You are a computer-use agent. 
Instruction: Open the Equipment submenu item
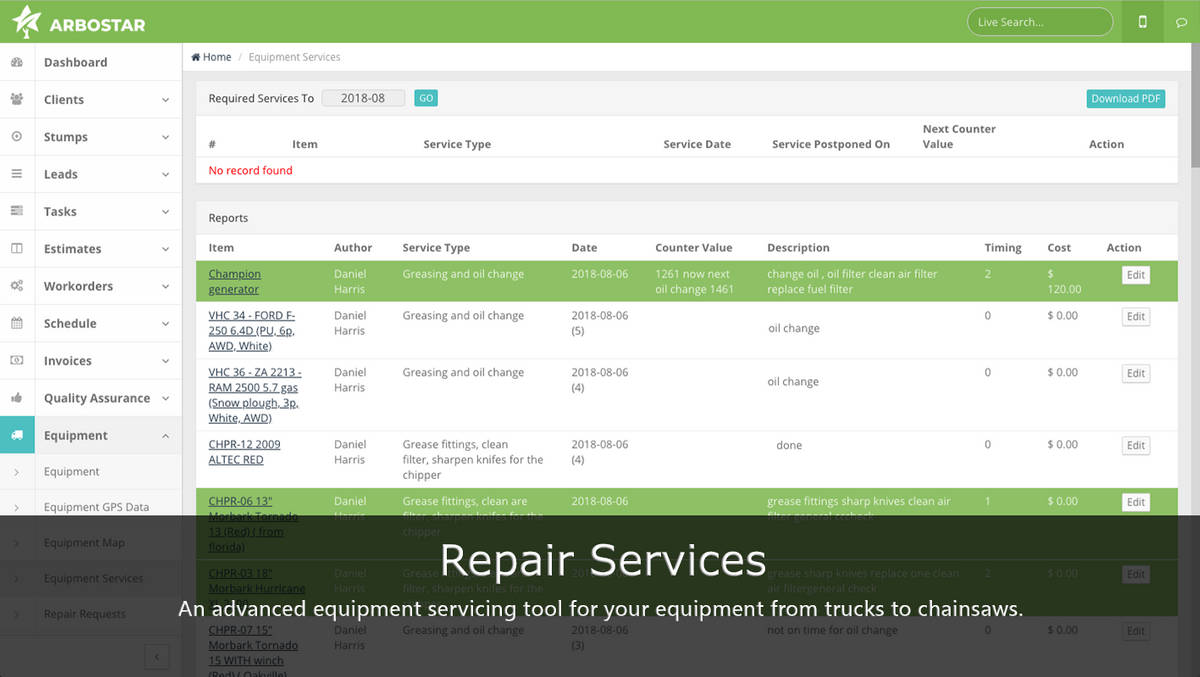point(71,472)
